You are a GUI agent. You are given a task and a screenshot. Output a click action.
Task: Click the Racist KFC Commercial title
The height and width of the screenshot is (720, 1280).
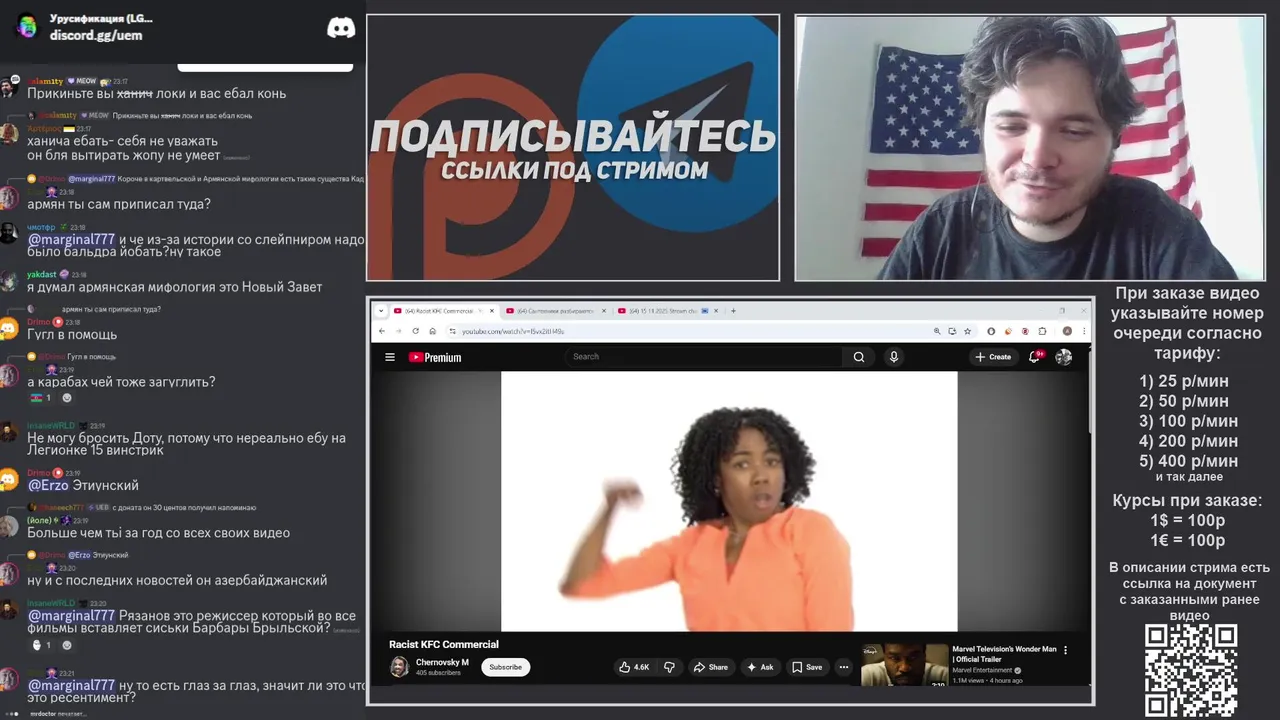point(443,644)
